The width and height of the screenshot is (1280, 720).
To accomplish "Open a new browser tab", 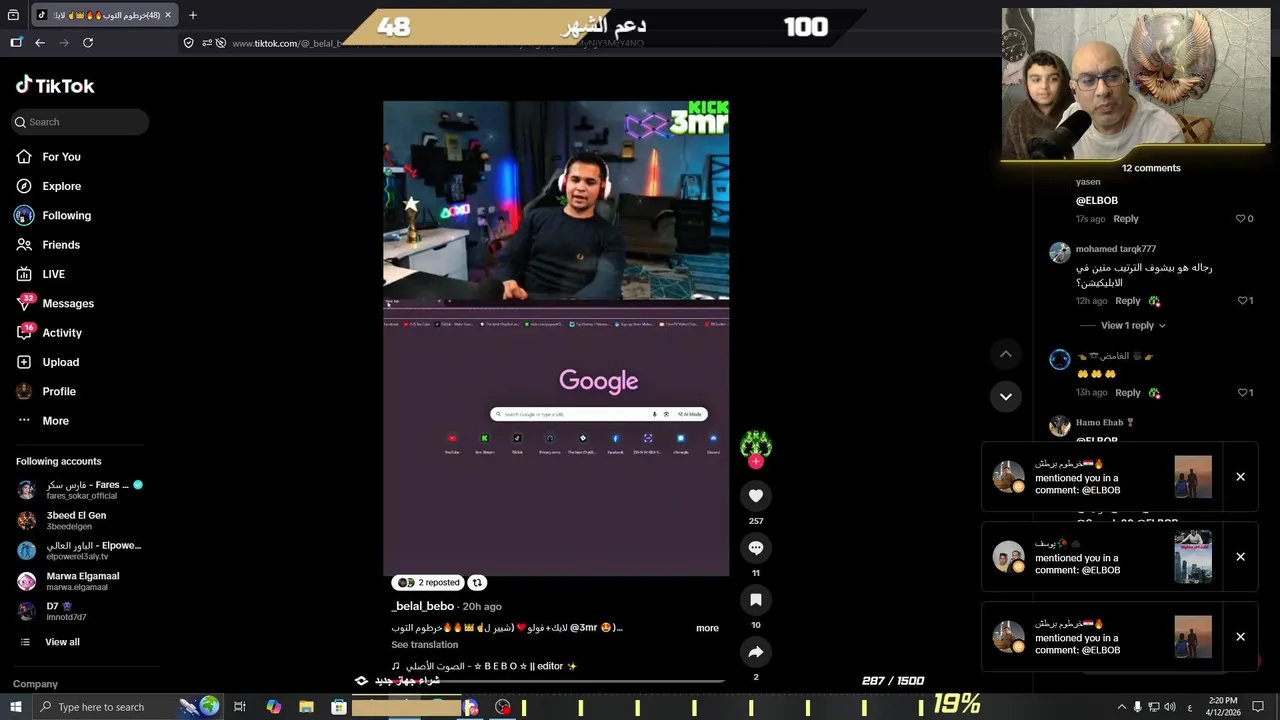I will [193, 15].
